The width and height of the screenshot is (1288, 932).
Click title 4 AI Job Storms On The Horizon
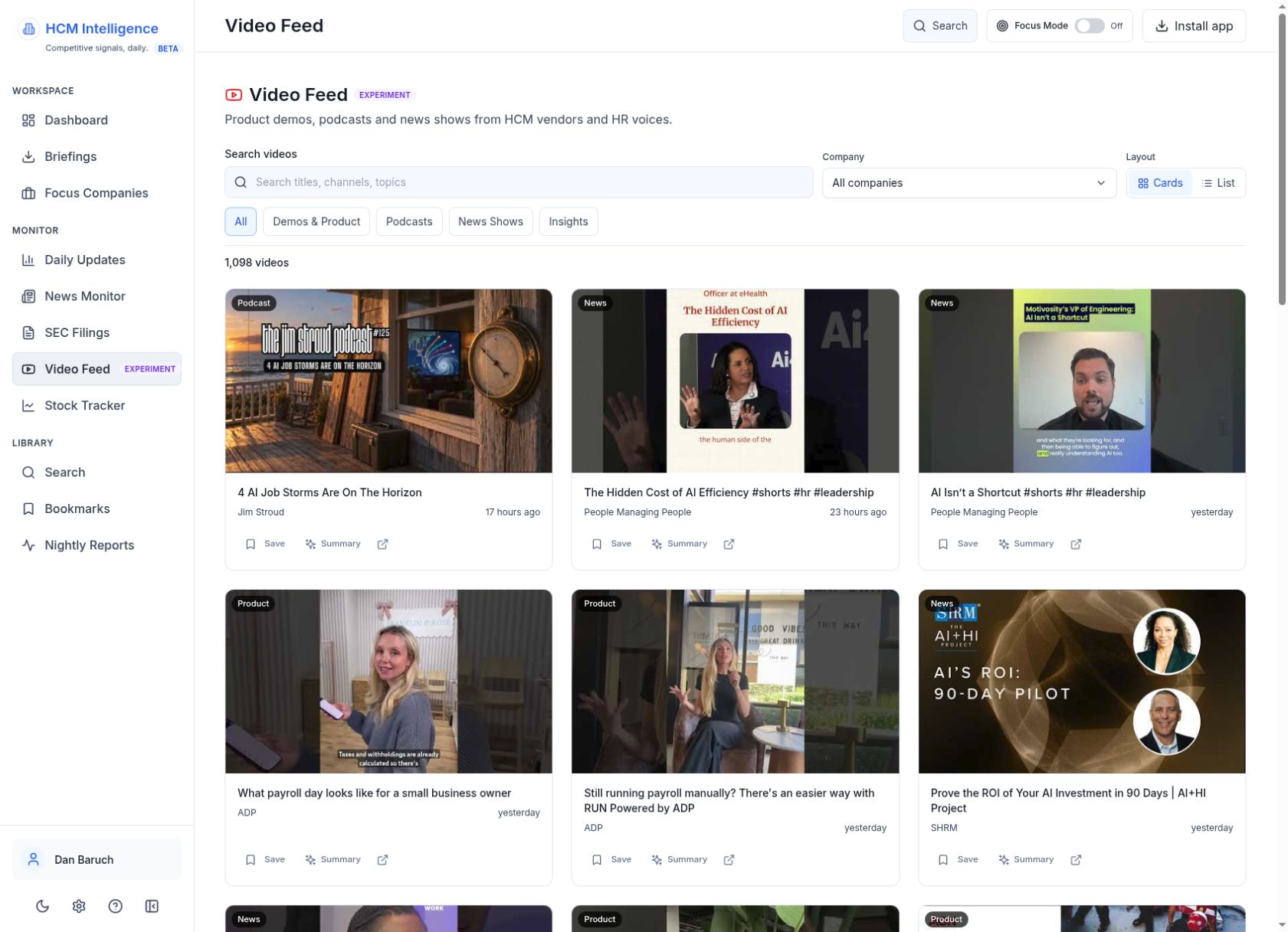329,492
